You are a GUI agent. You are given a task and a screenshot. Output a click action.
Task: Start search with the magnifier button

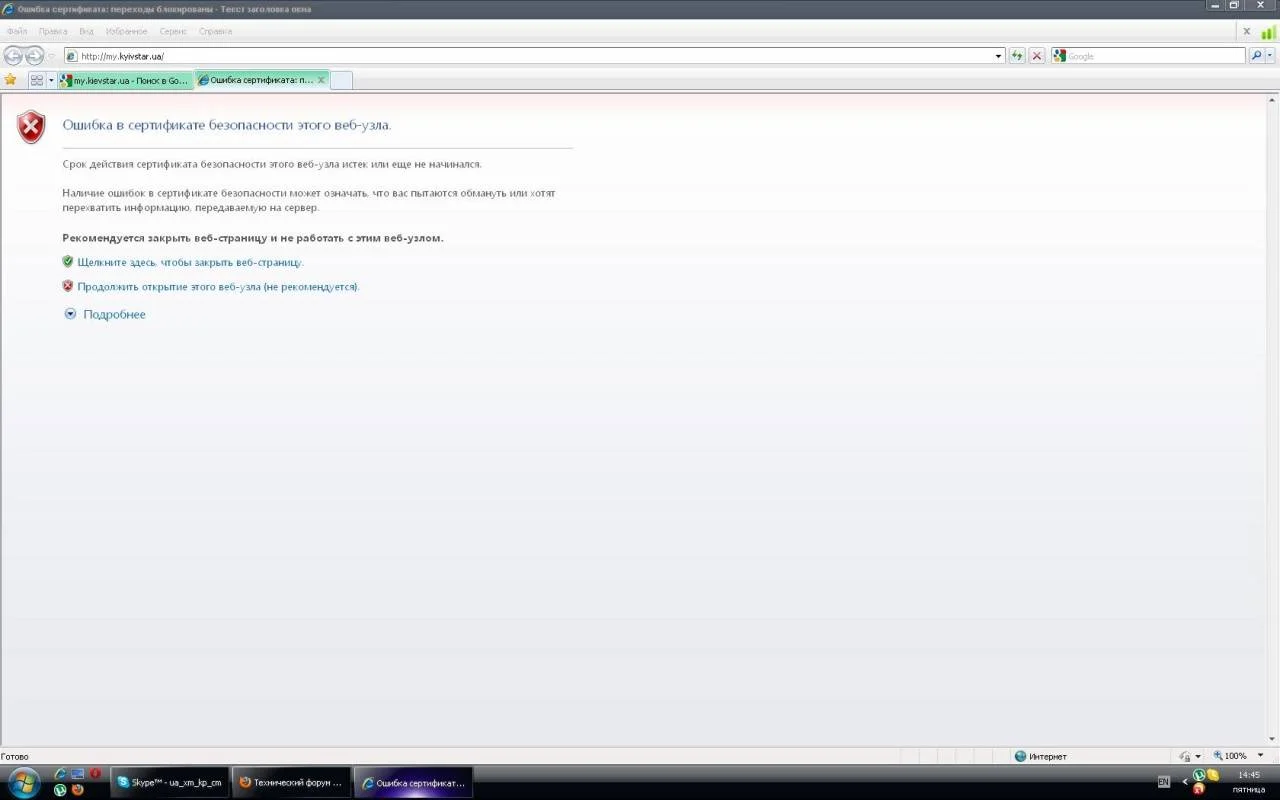(x=1257, y=56)
